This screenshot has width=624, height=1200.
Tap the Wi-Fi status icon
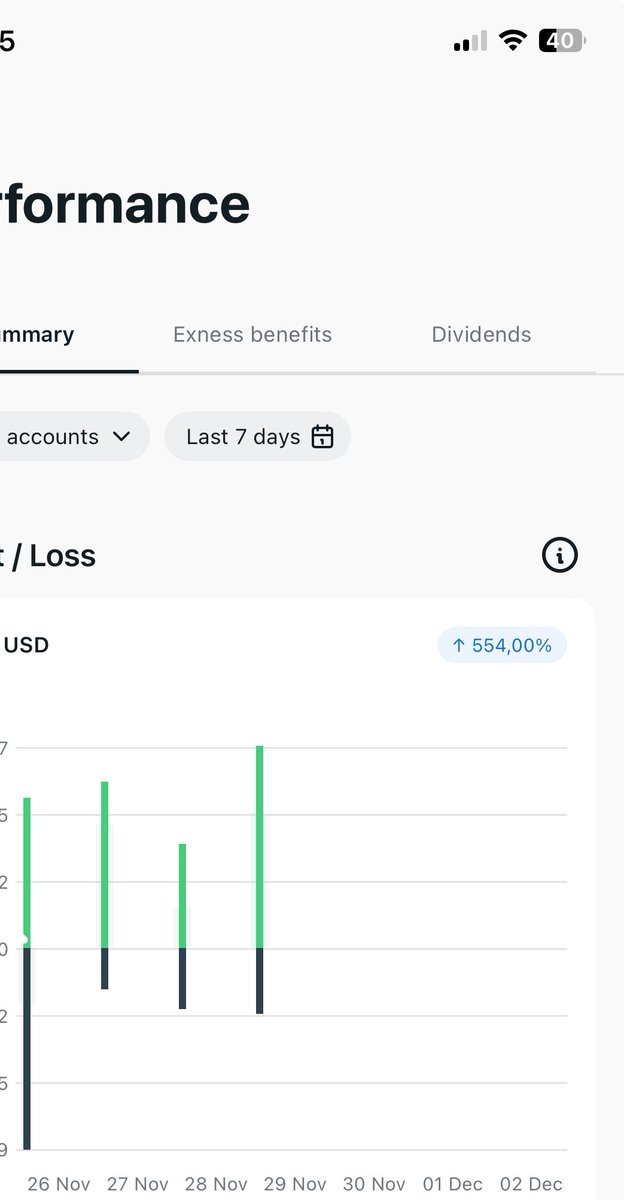[x=513, y=41]
